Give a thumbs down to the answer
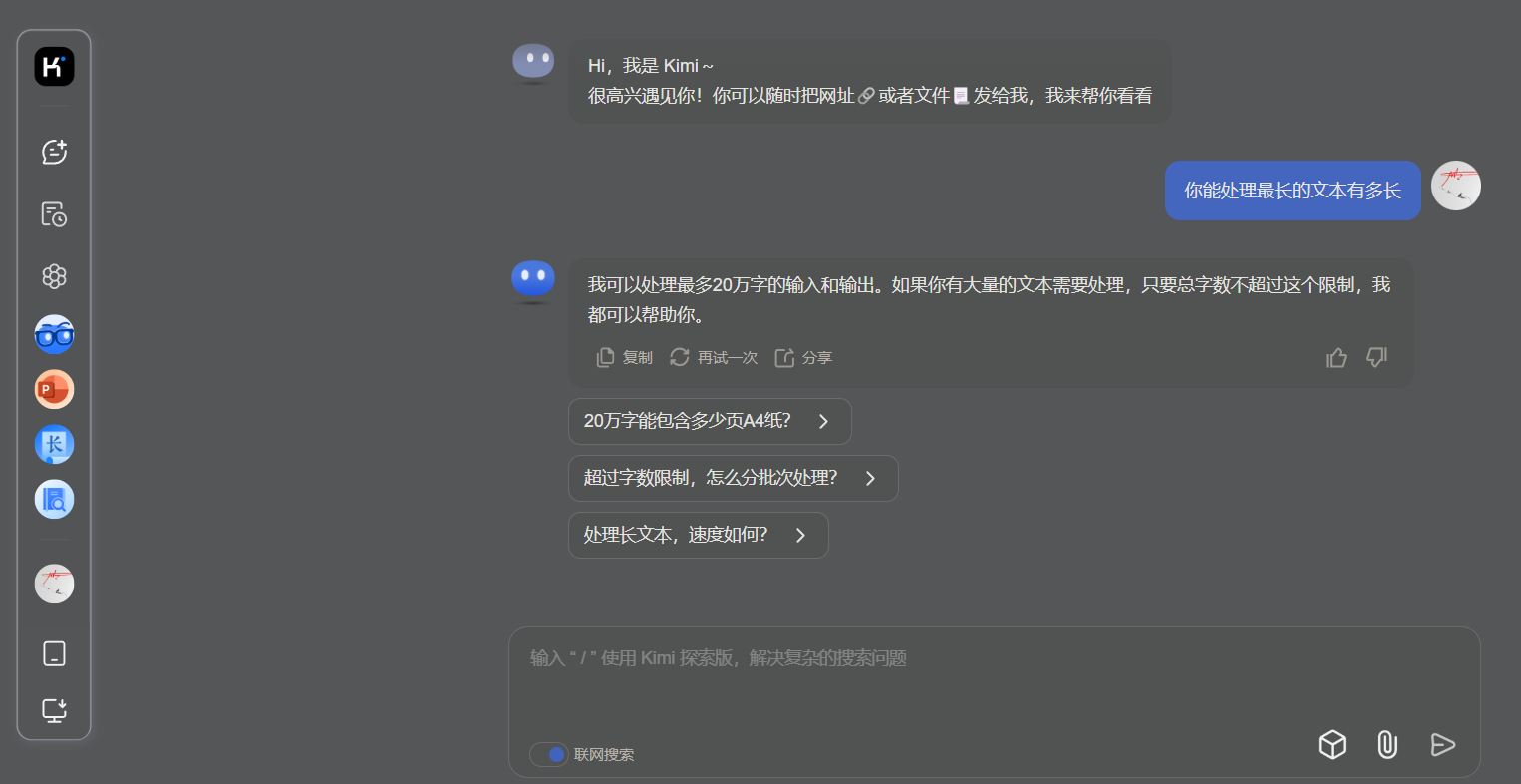1521x784 pixels. tap(1377, 357)
